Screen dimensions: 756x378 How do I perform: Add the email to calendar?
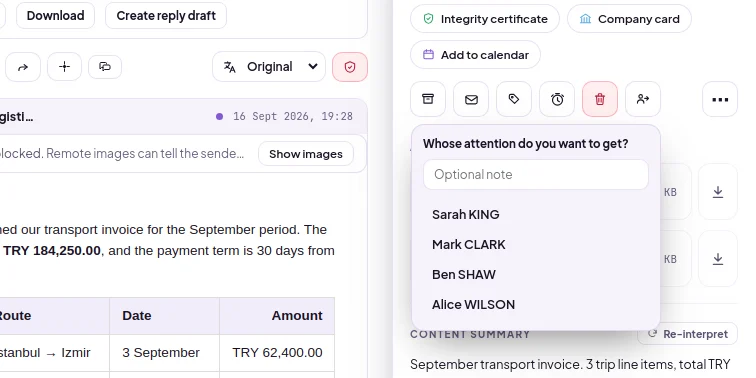click(475, 54)
